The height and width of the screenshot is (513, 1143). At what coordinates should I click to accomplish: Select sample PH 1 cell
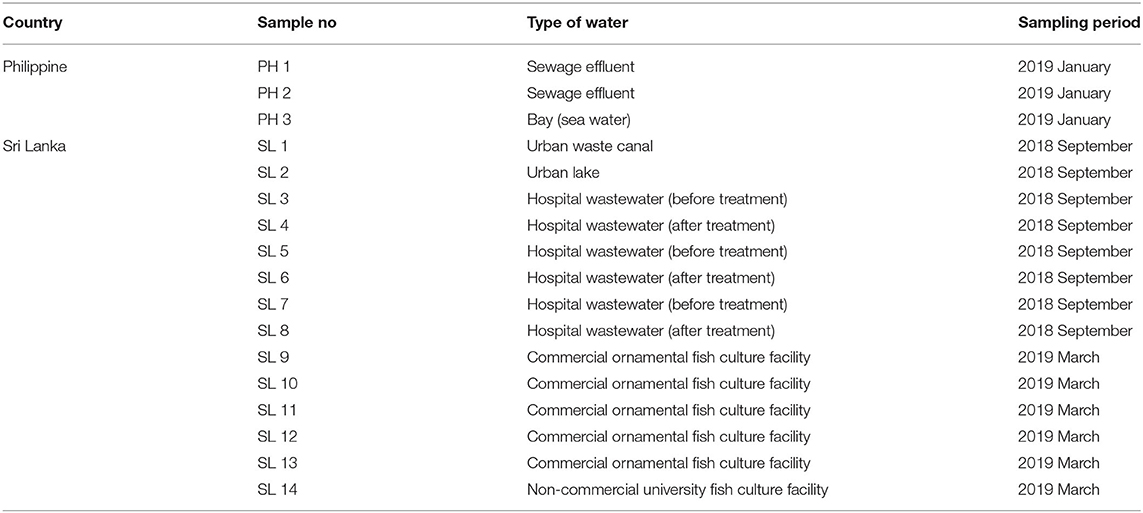pyautogui.click(x=274, y=67)
